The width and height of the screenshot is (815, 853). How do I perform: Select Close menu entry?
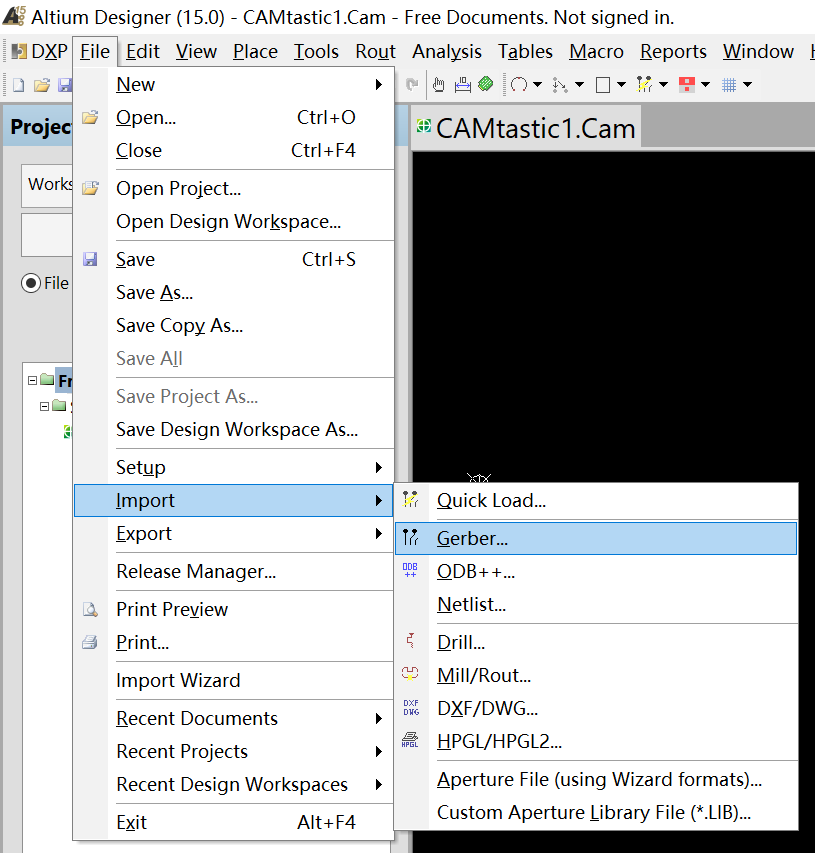click(234, 151)
